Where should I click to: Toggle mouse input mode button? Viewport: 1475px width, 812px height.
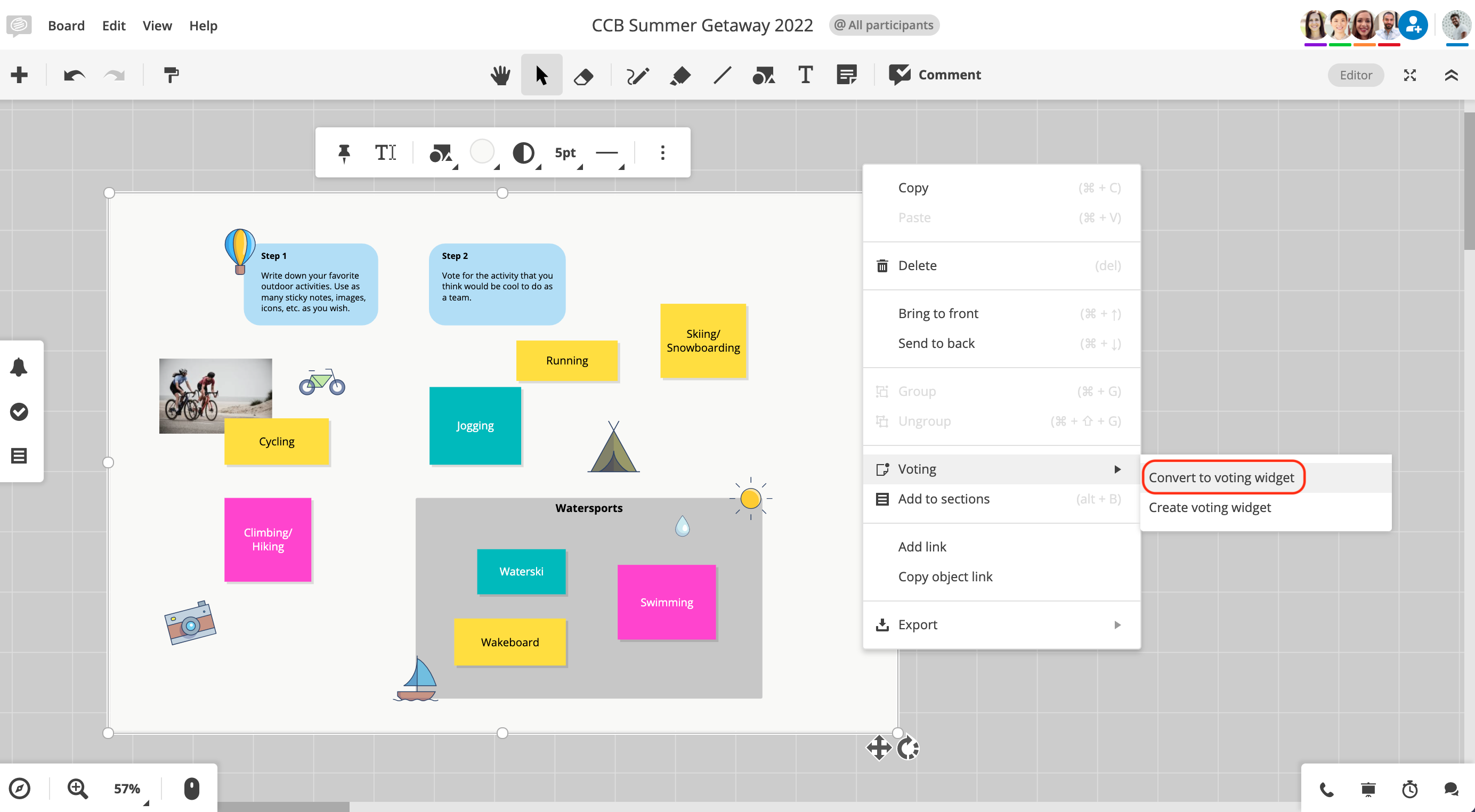[x=191, y=789]
